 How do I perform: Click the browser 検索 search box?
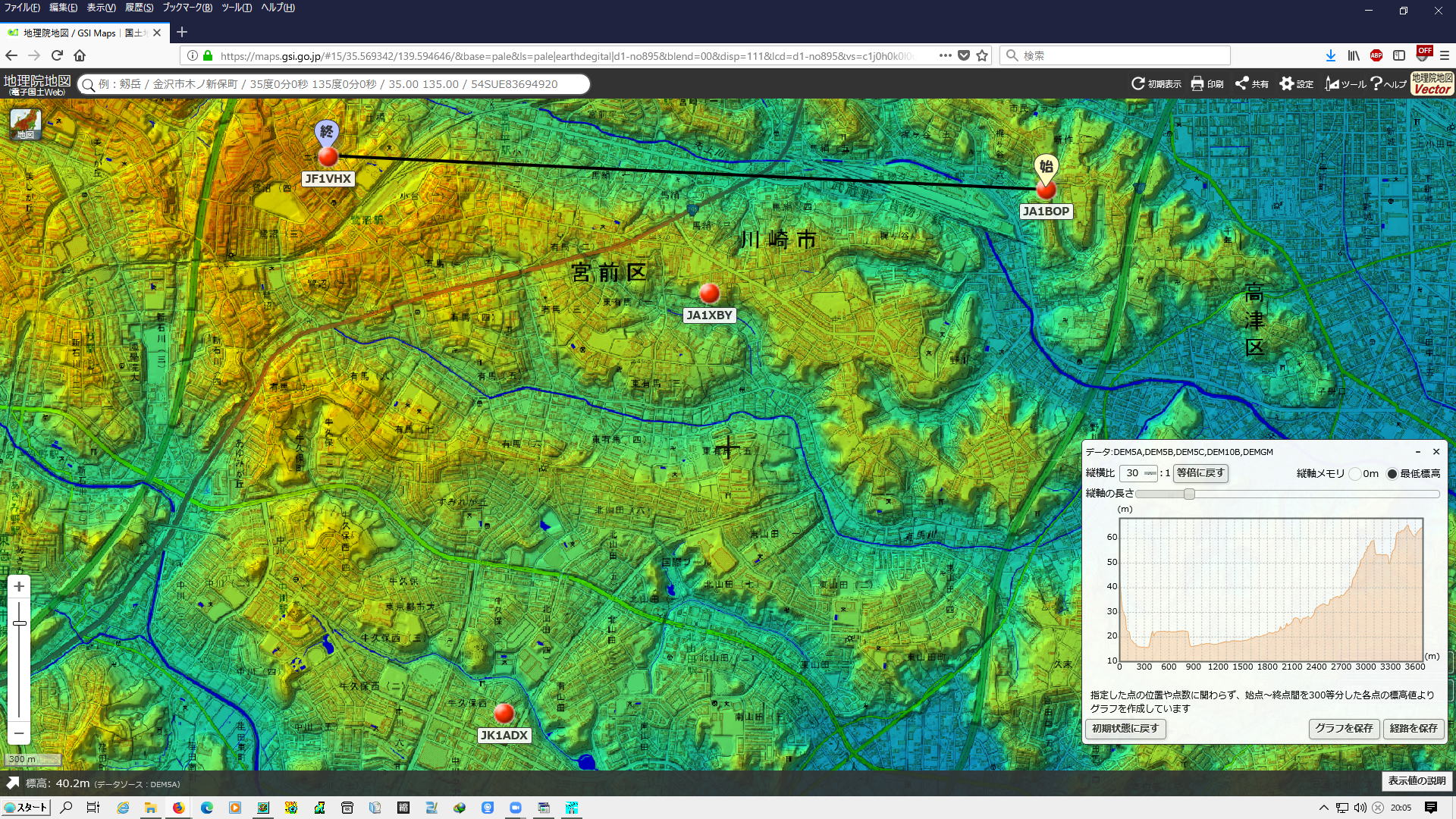pyautogui.click(x=1115, y=55)
